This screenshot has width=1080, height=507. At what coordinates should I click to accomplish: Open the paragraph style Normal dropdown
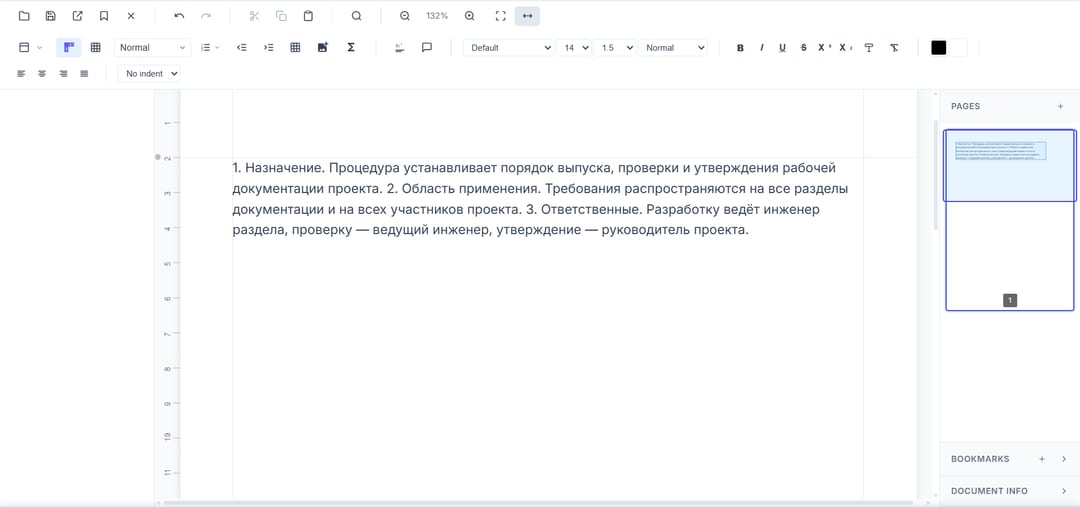click(x=153, y=48)
